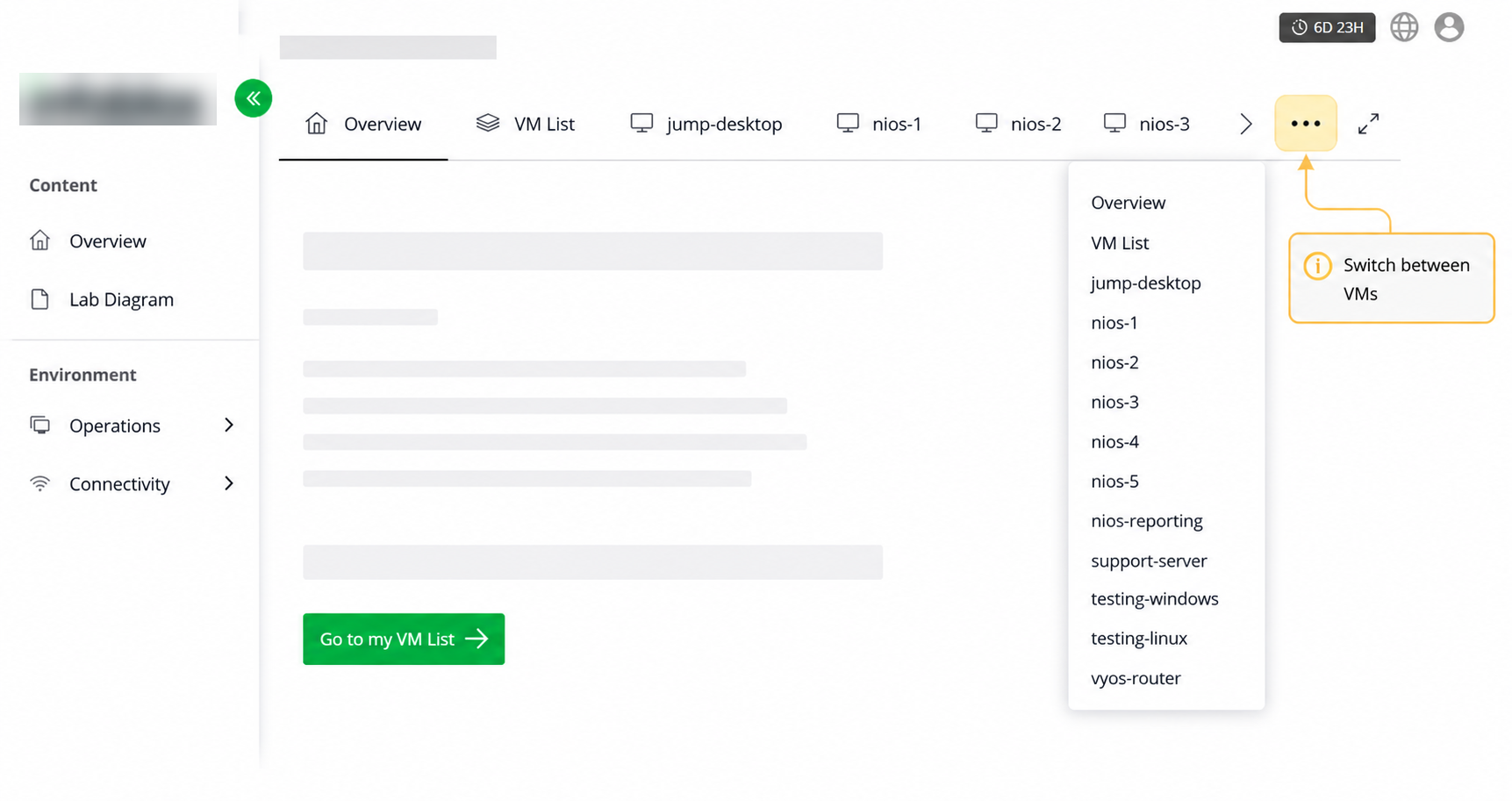
Task: Expand the Operations submenu chevron
Action: [x=229, y=425]
